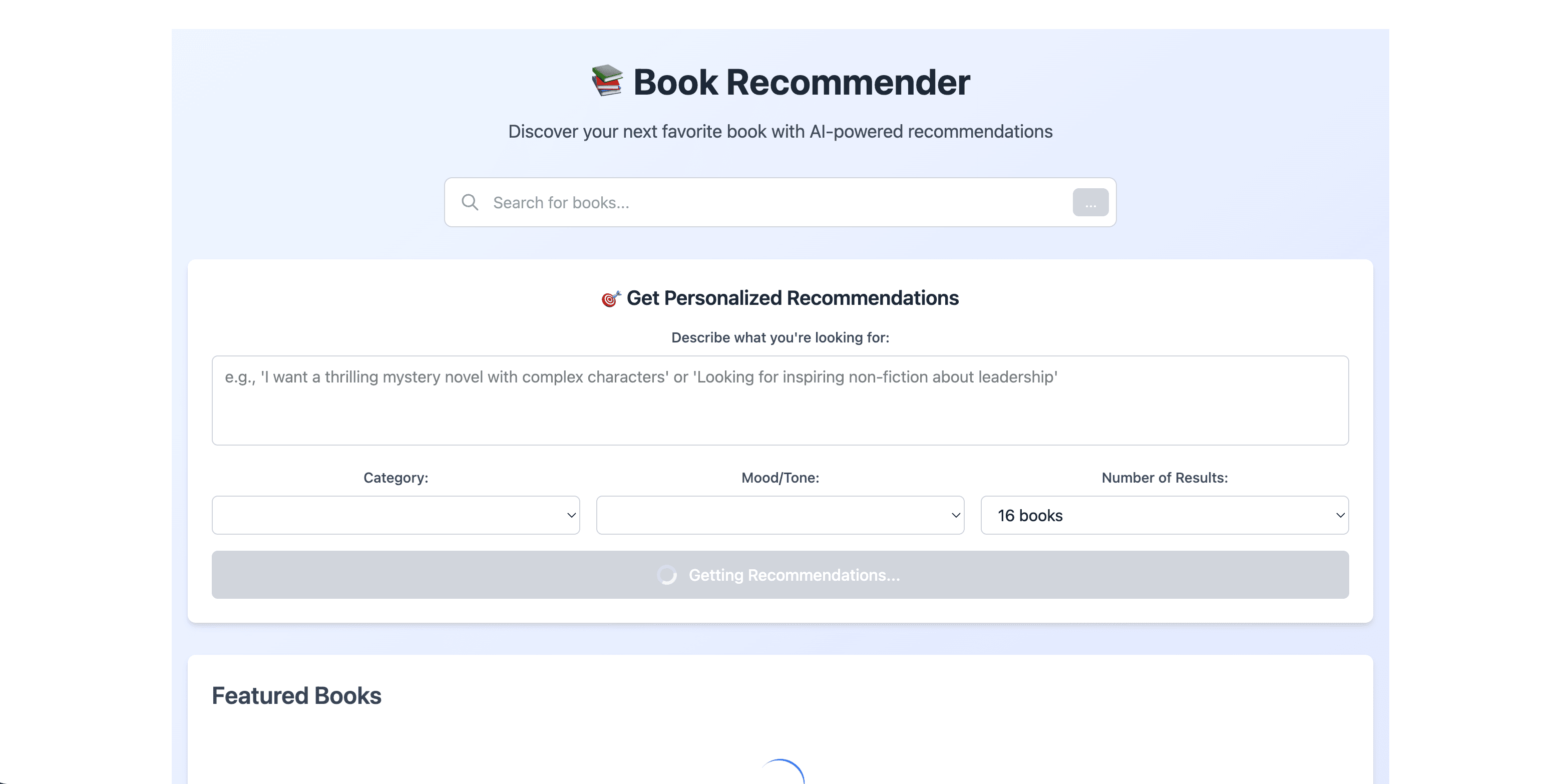Click the spinner in the recommendations button
The height and width of the screenshot is (784, 1563).
pyautogui.click(x=667, y=575)
